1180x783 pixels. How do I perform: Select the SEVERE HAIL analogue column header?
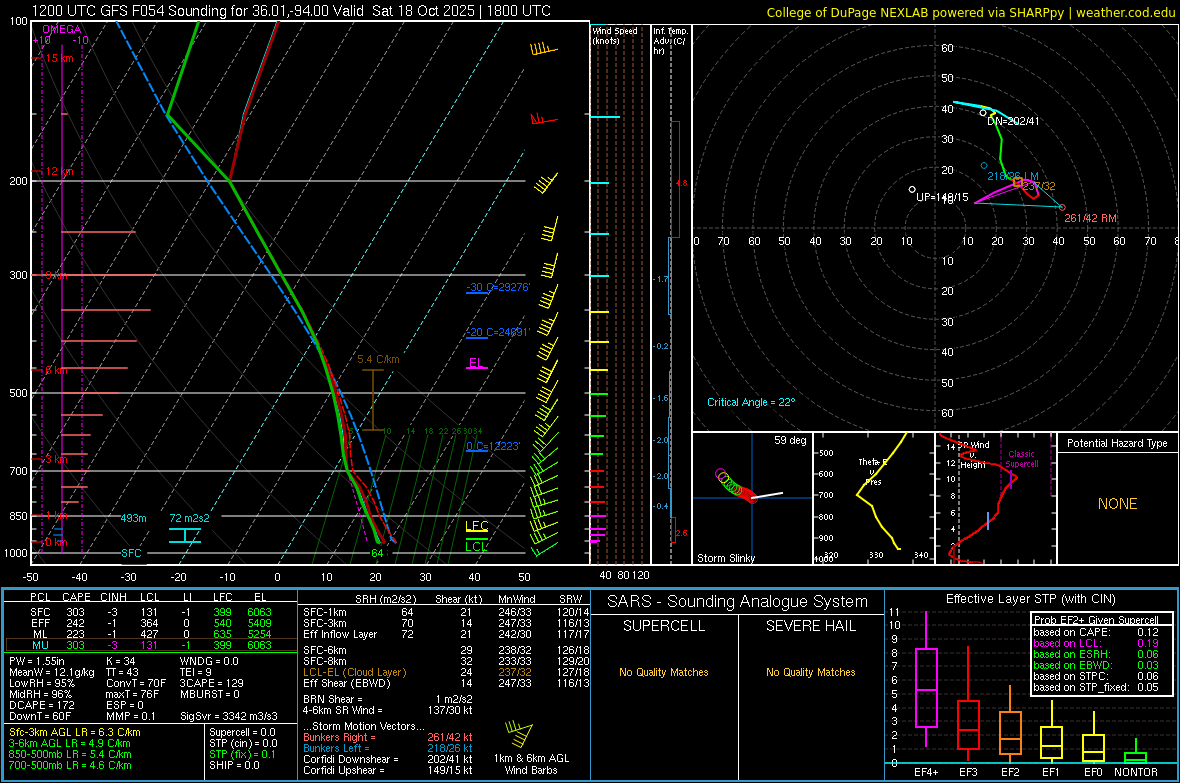coord(810,626)
